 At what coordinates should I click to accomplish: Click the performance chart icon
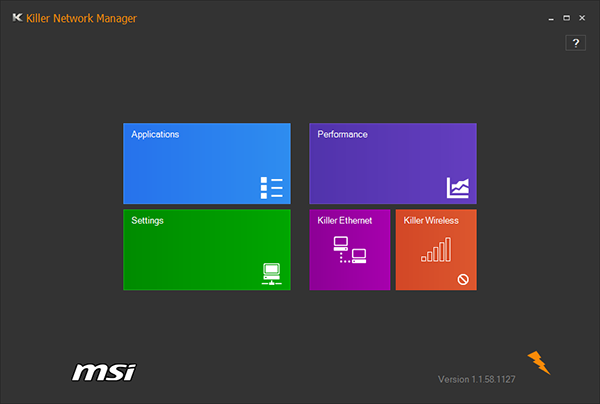[x=458, y=187]
